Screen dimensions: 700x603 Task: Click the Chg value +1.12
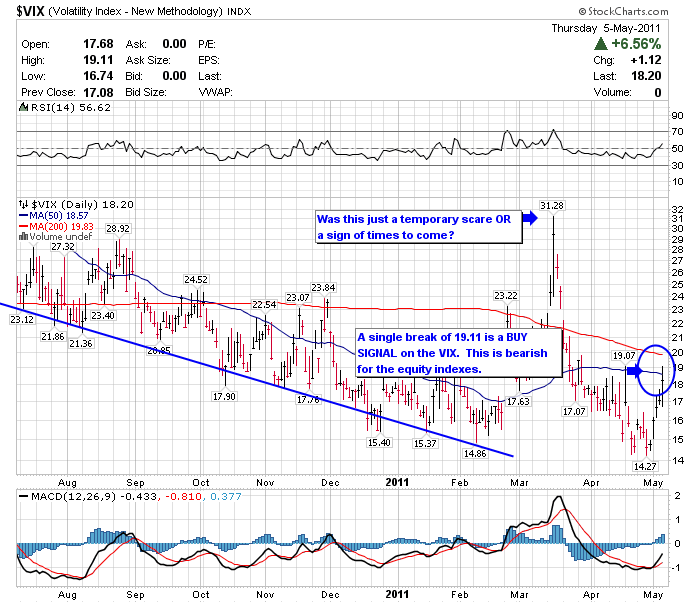pos(646,60)
